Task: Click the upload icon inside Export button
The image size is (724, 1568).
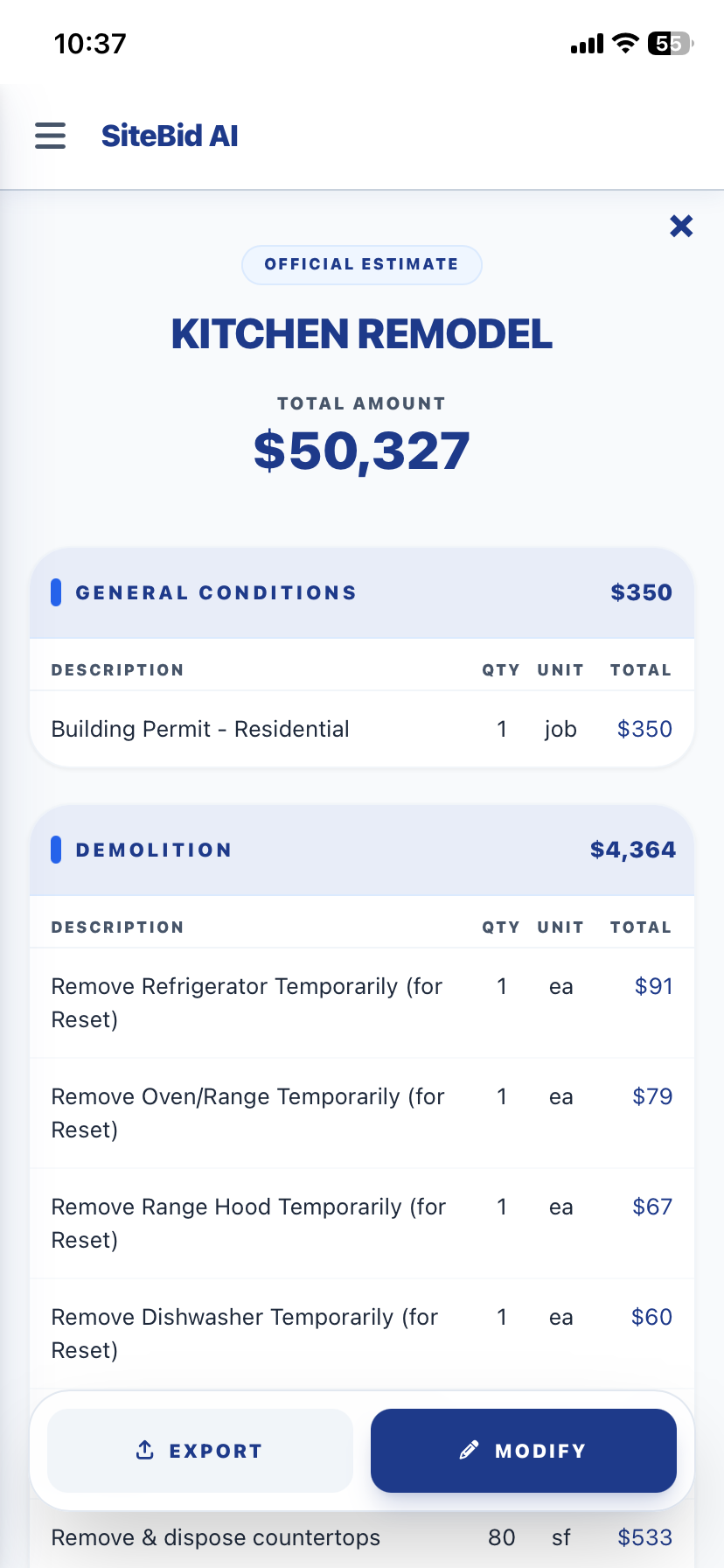Action: coord(145,1450)
